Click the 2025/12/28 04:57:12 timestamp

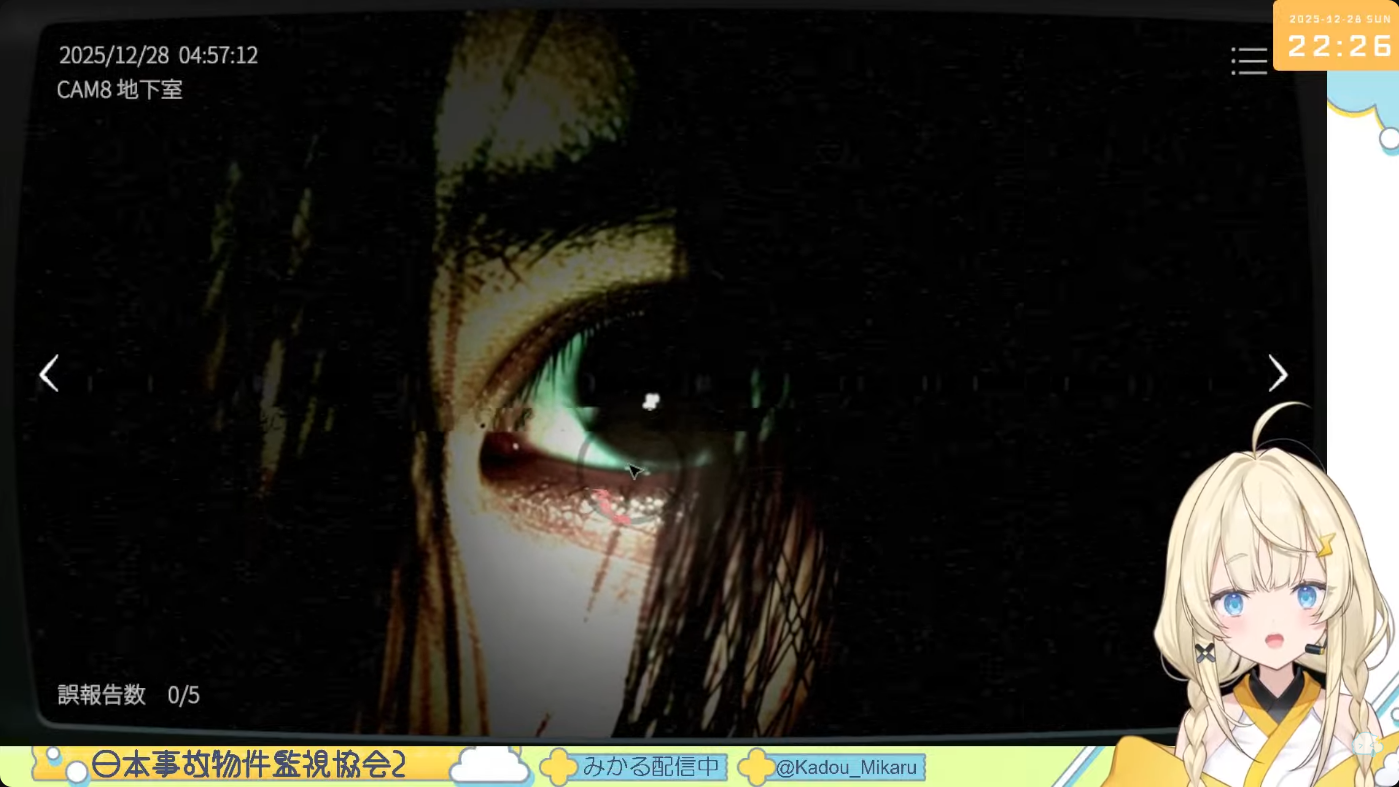[x=158, y=55]
